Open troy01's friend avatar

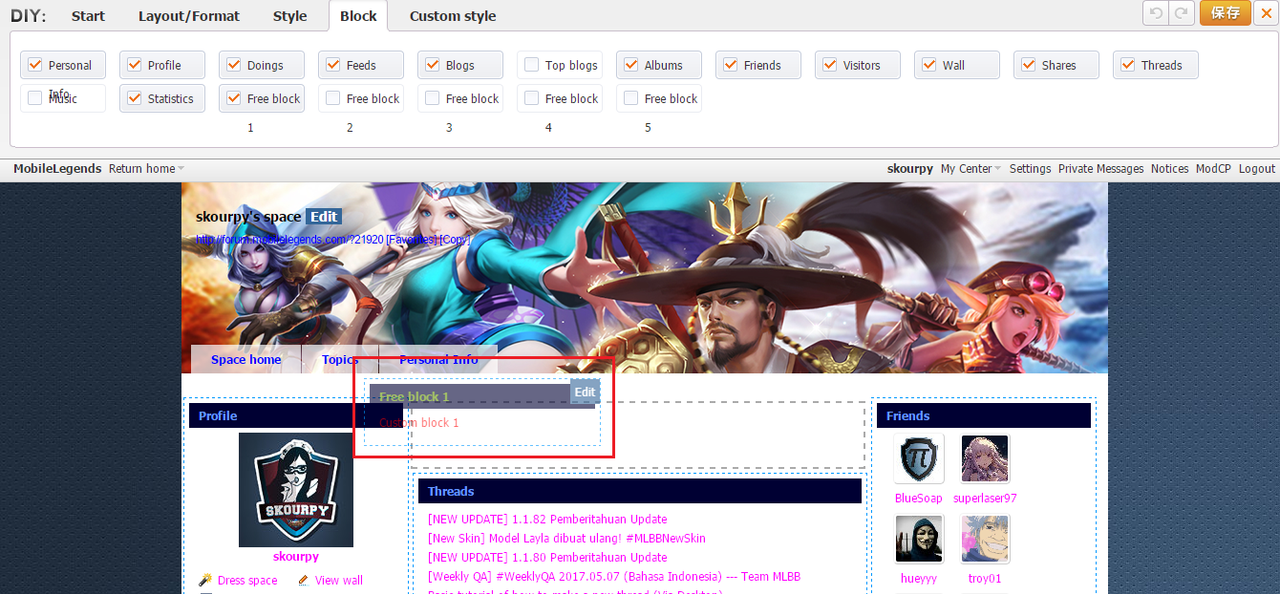coord(985,540)
